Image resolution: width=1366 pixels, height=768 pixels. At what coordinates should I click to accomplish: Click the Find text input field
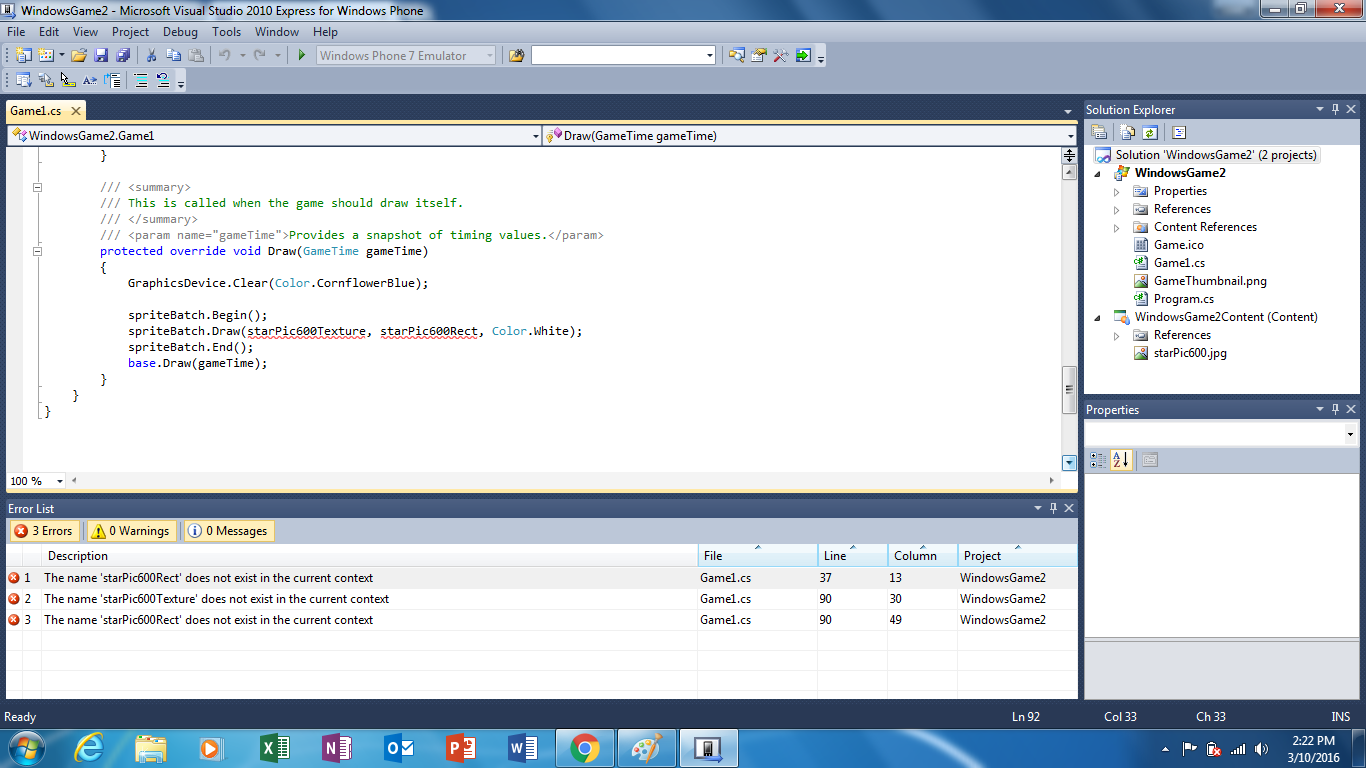[617, 56]
